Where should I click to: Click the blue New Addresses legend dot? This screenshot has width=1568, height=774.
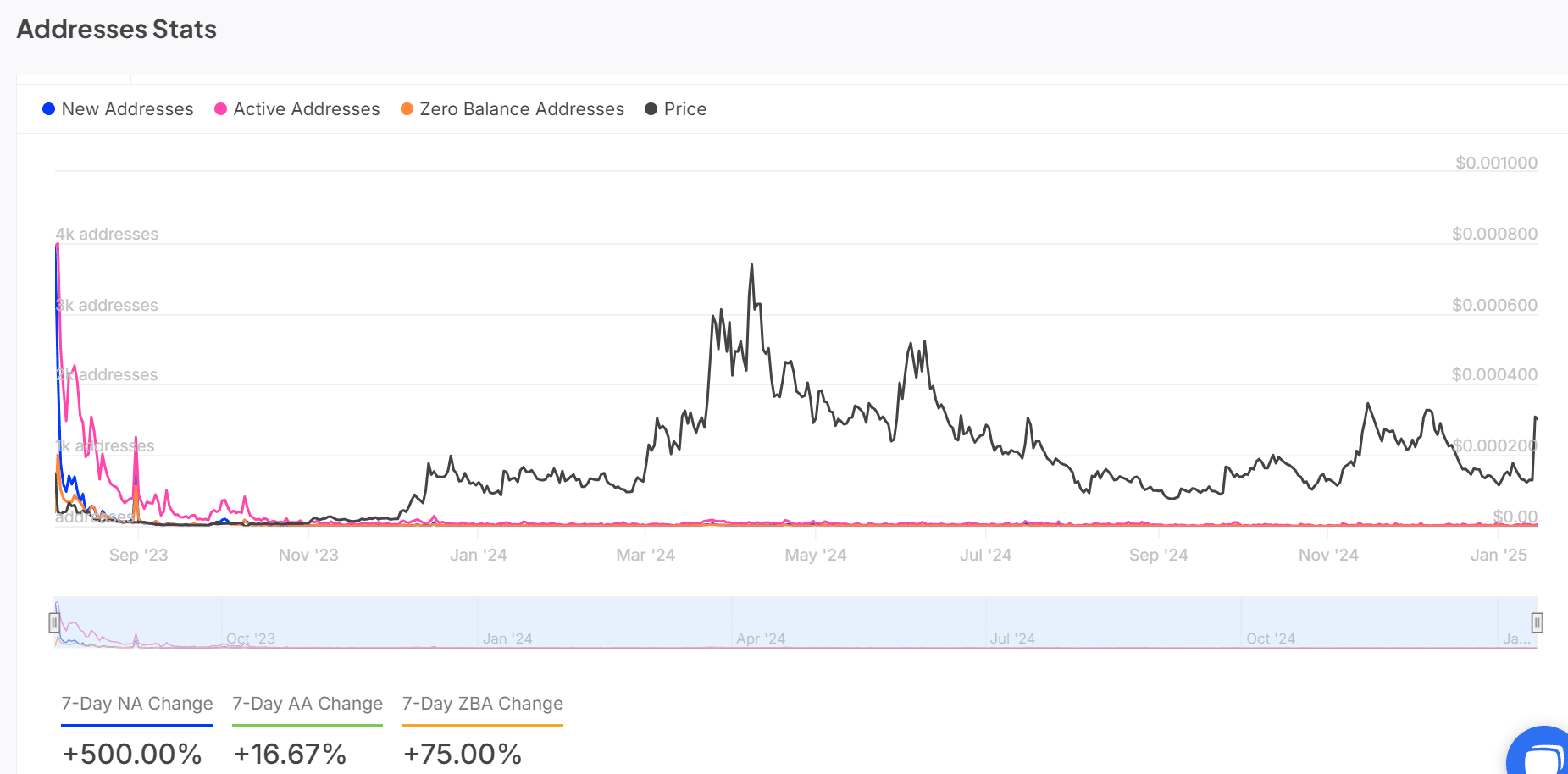[49, 109]
